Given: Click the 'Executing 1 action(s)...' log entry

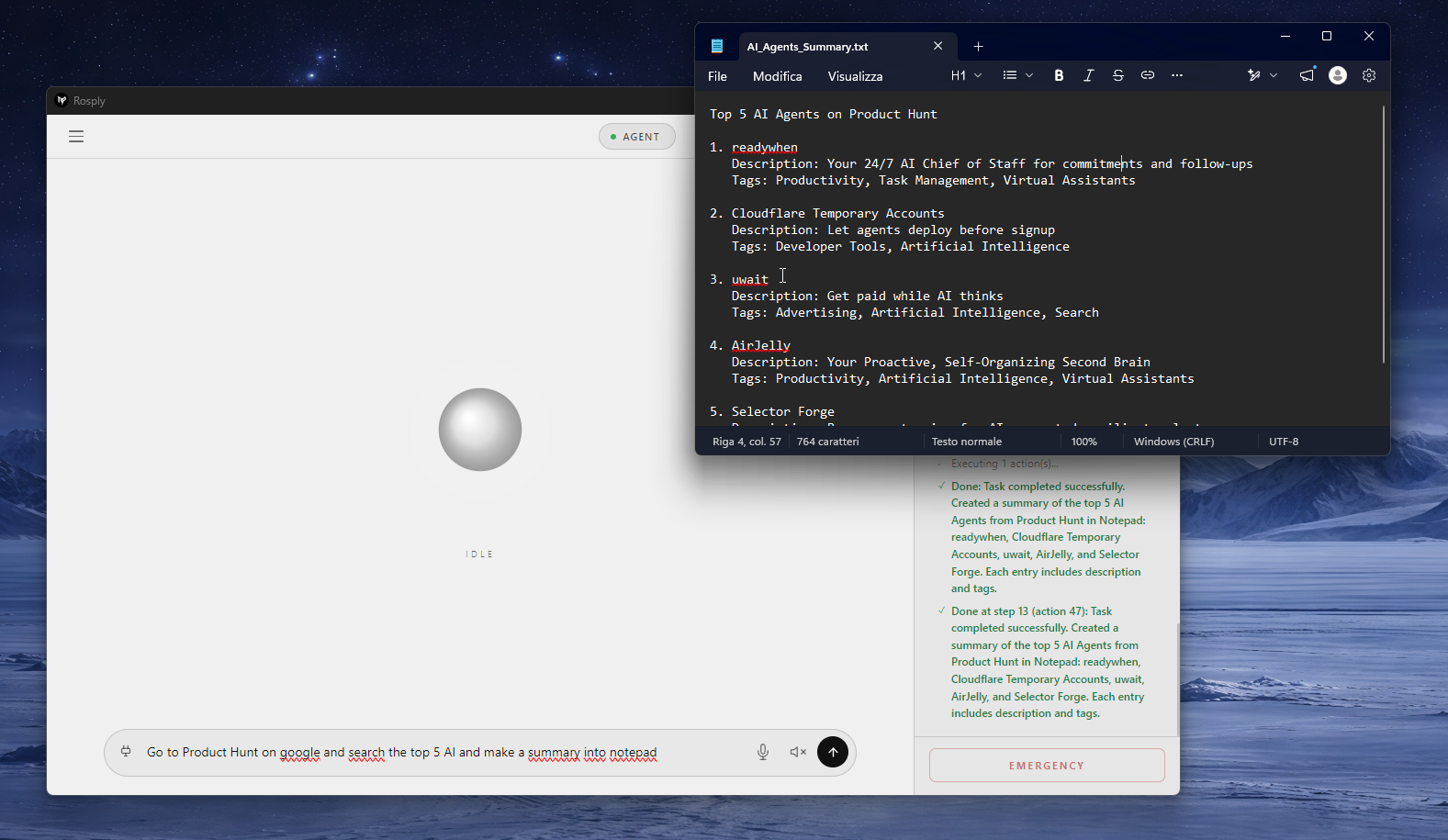Looking at the screenshot, I should [x=1005, y=464].
